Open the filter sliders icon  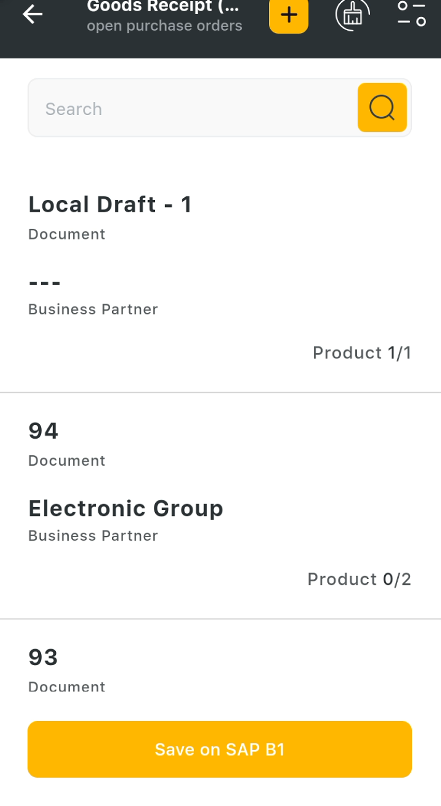point(412,13)
